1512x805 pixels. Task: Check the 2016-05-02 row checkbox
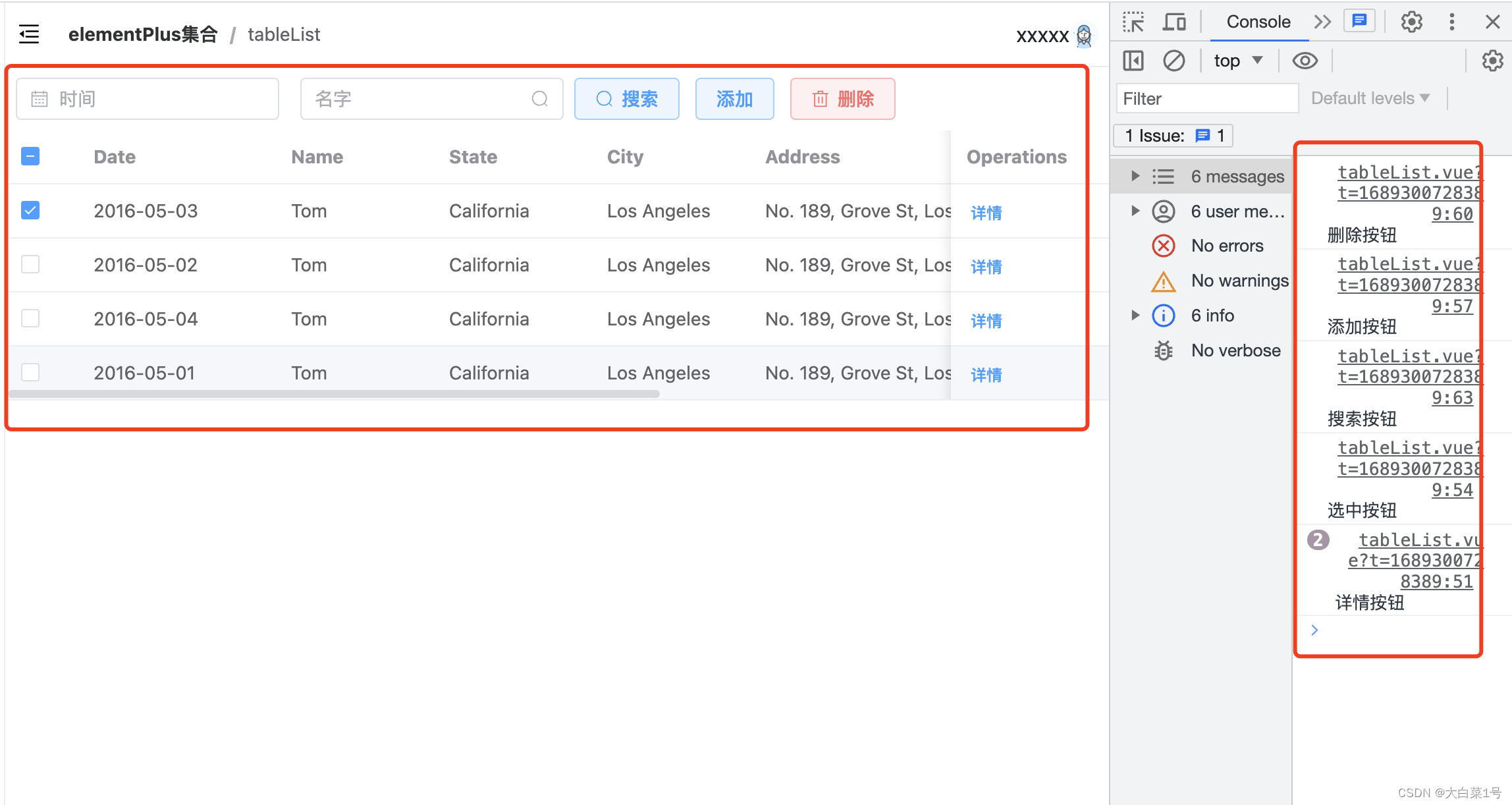[x=30, y=264]
